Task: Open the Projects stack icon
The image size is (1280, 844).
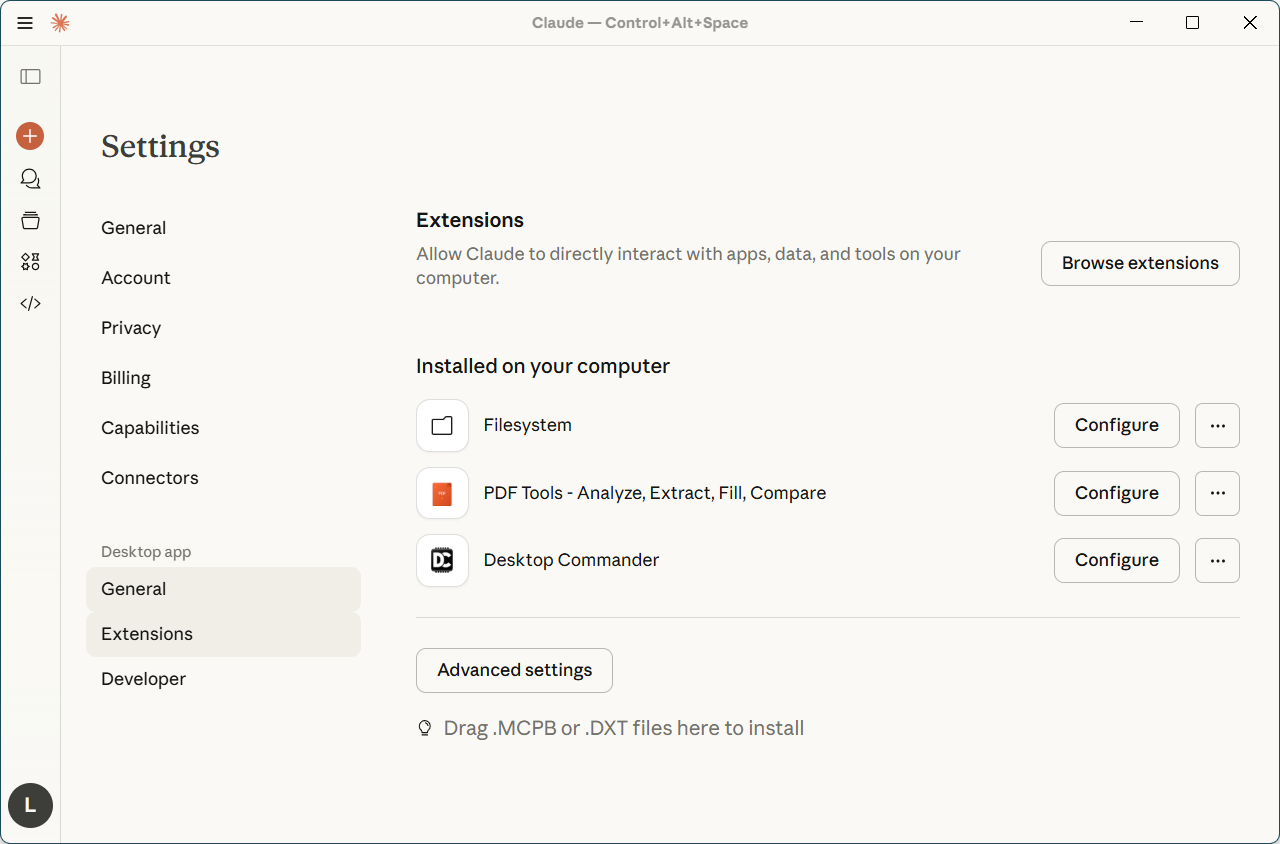Action: 30,220
